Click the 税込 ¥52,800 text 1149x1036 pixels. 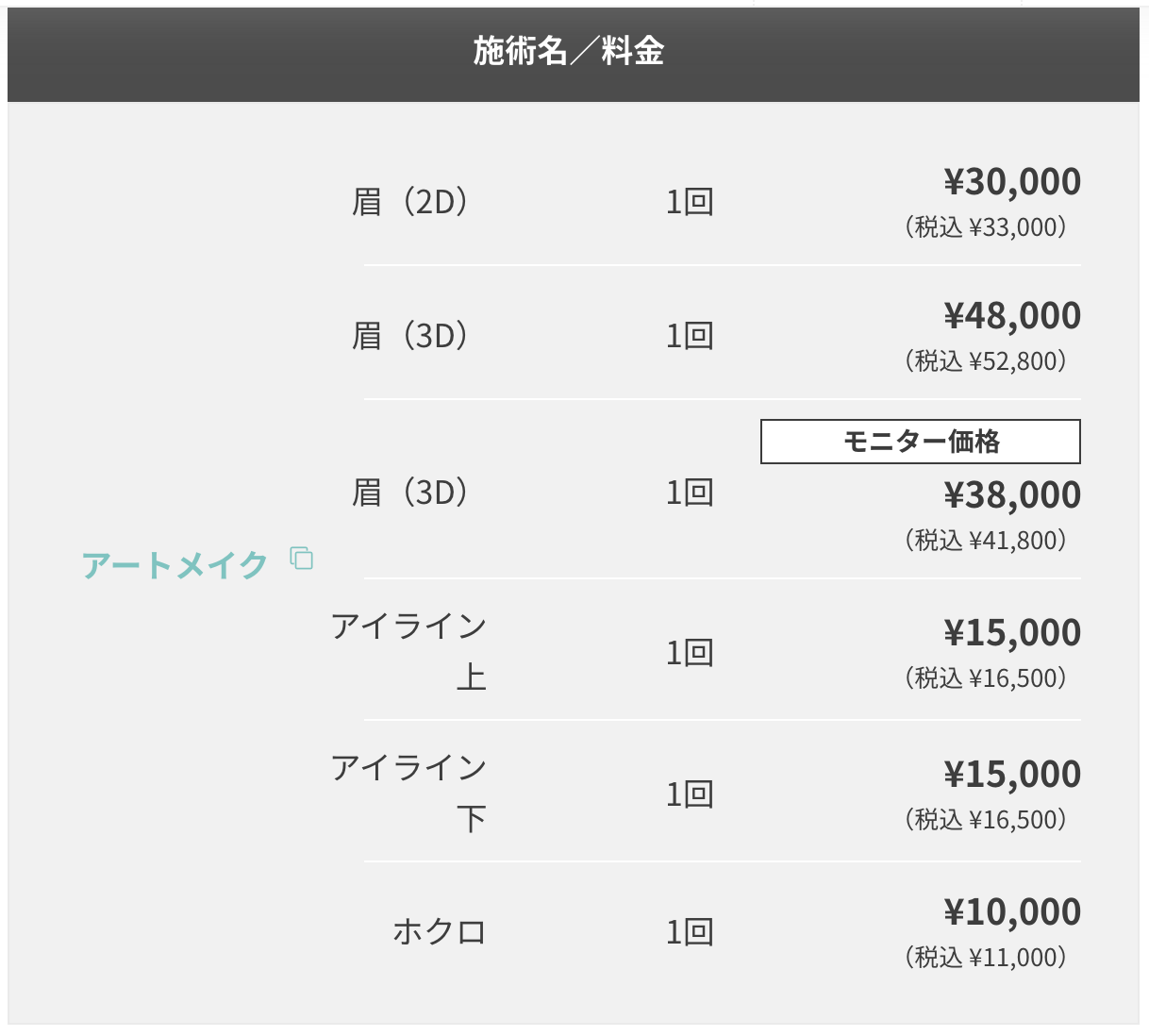[986, 360]
